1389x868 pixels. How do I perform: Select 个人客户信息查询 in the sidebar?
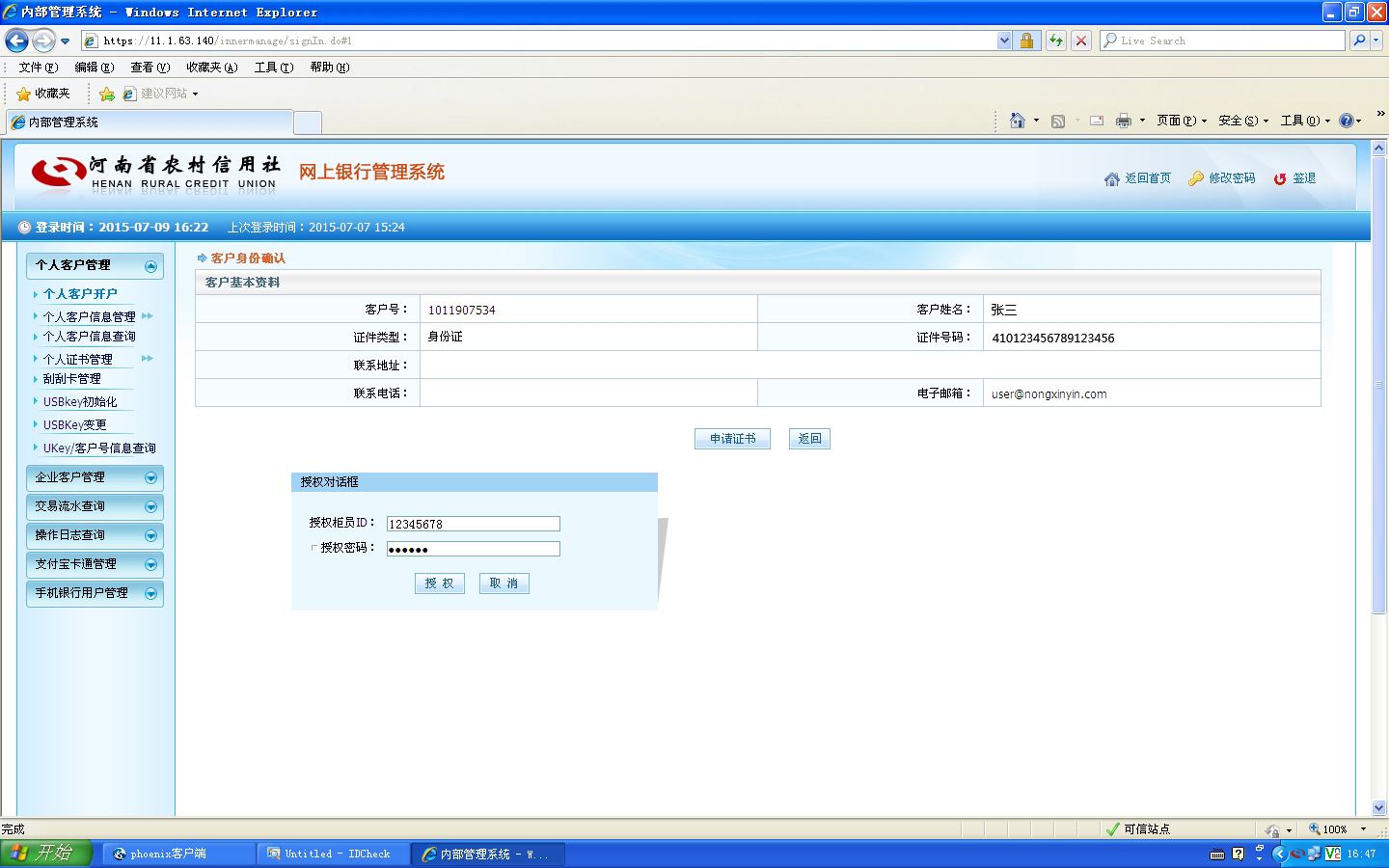[x=90, y=337]
